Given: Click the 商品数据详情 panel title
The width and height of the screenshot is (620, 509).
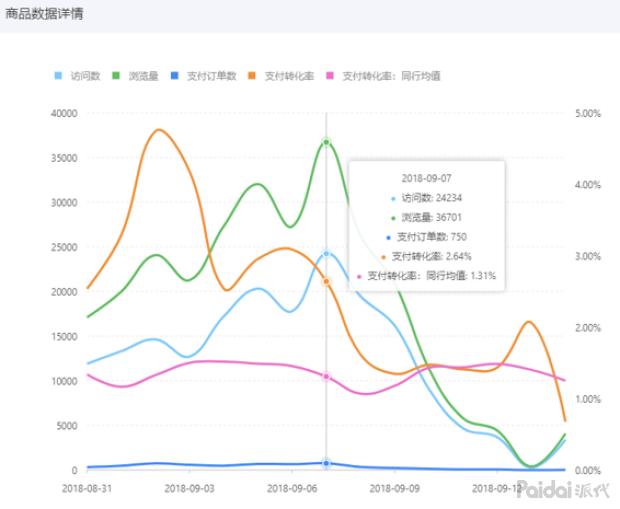Looking at the screenshot, I should pos(44,15).
